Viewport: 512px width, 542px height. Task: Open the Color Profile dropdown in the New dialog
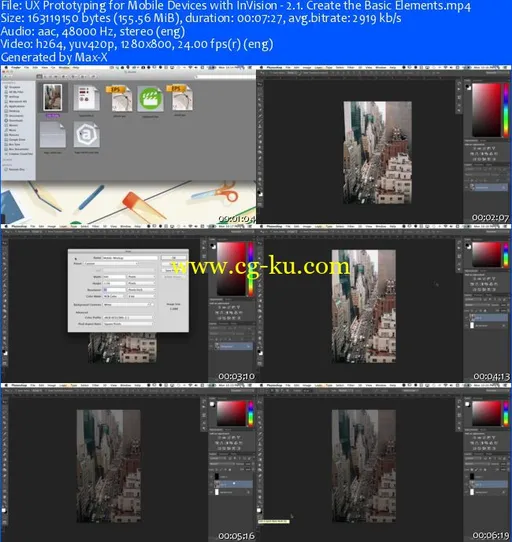(x=128, y=317)
